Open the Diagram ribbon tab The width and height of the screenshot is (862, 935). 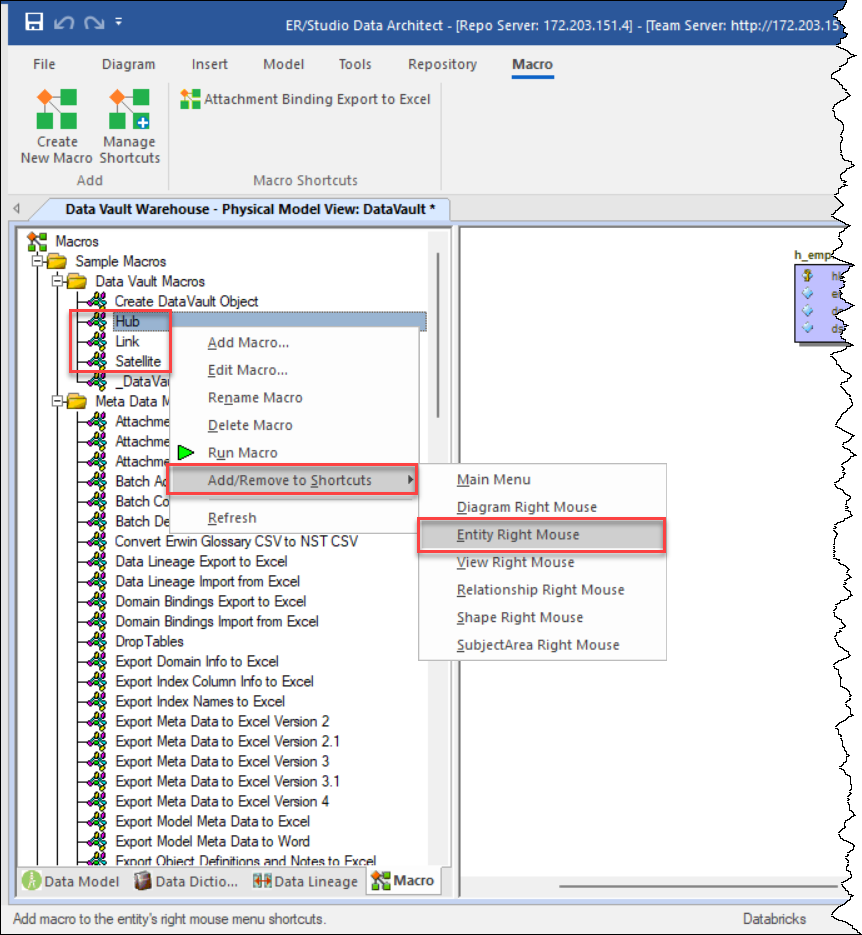pos(128,64)
